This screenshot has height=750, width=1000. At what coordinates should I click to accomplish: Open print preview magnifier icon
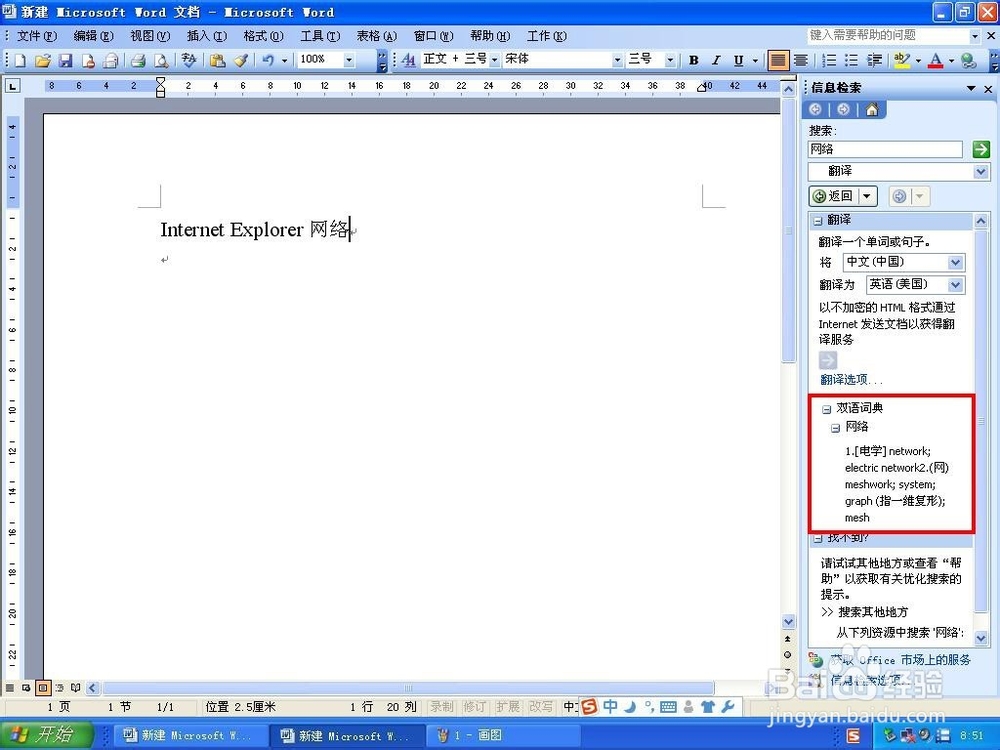pos(161,61)
